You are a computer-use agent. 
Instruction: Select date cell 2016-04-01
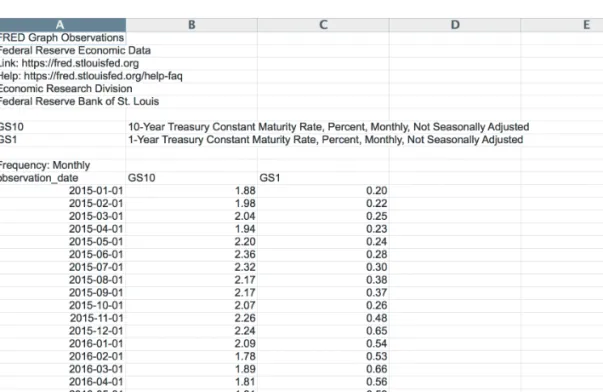tap(63, 381)
